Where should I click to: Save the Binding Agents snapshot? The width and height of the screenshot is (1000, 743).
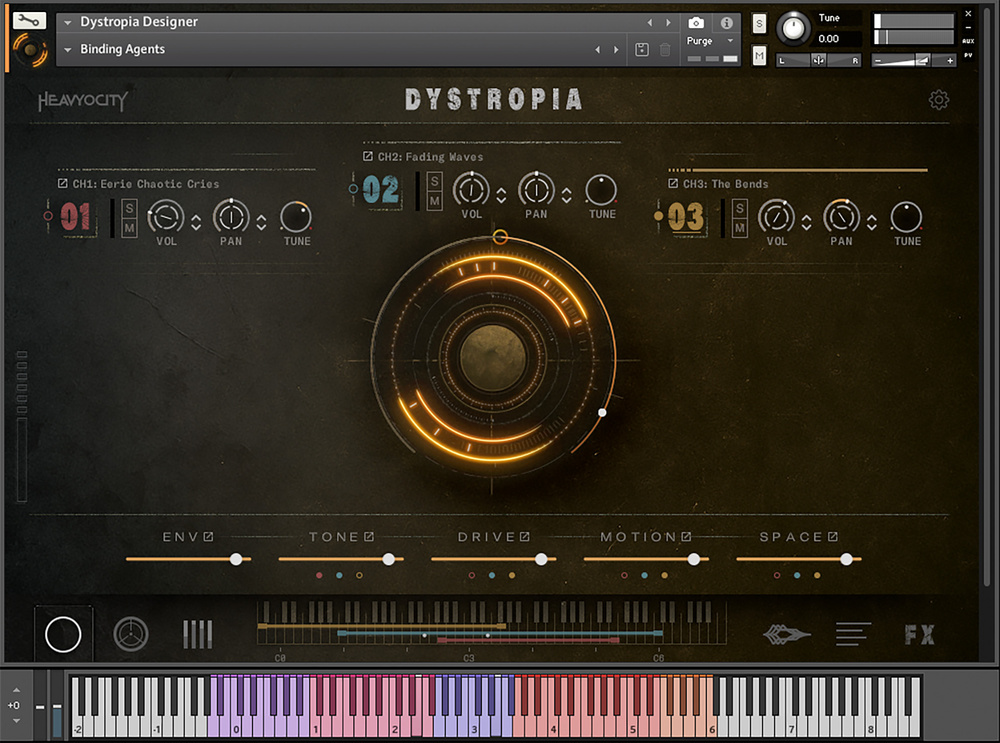tap(642, 49)
